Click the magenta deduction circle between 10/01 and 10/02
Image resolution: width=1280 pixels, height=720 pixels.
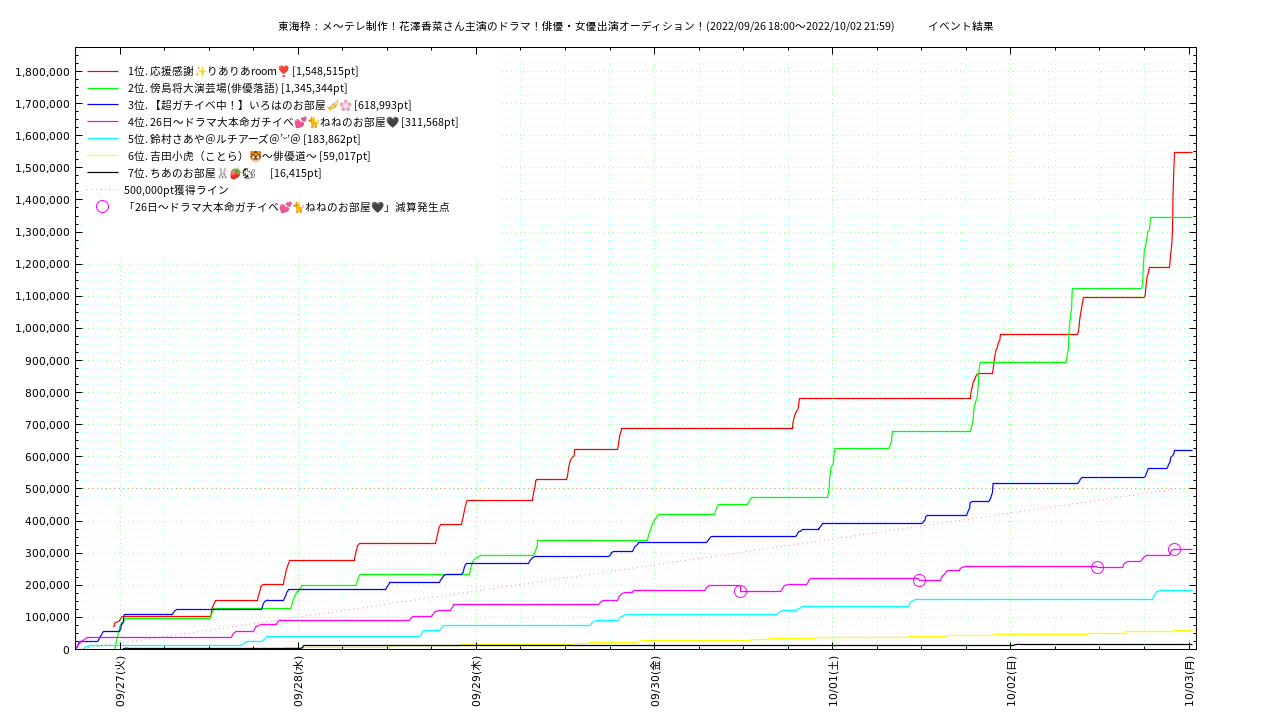(919, 580)
